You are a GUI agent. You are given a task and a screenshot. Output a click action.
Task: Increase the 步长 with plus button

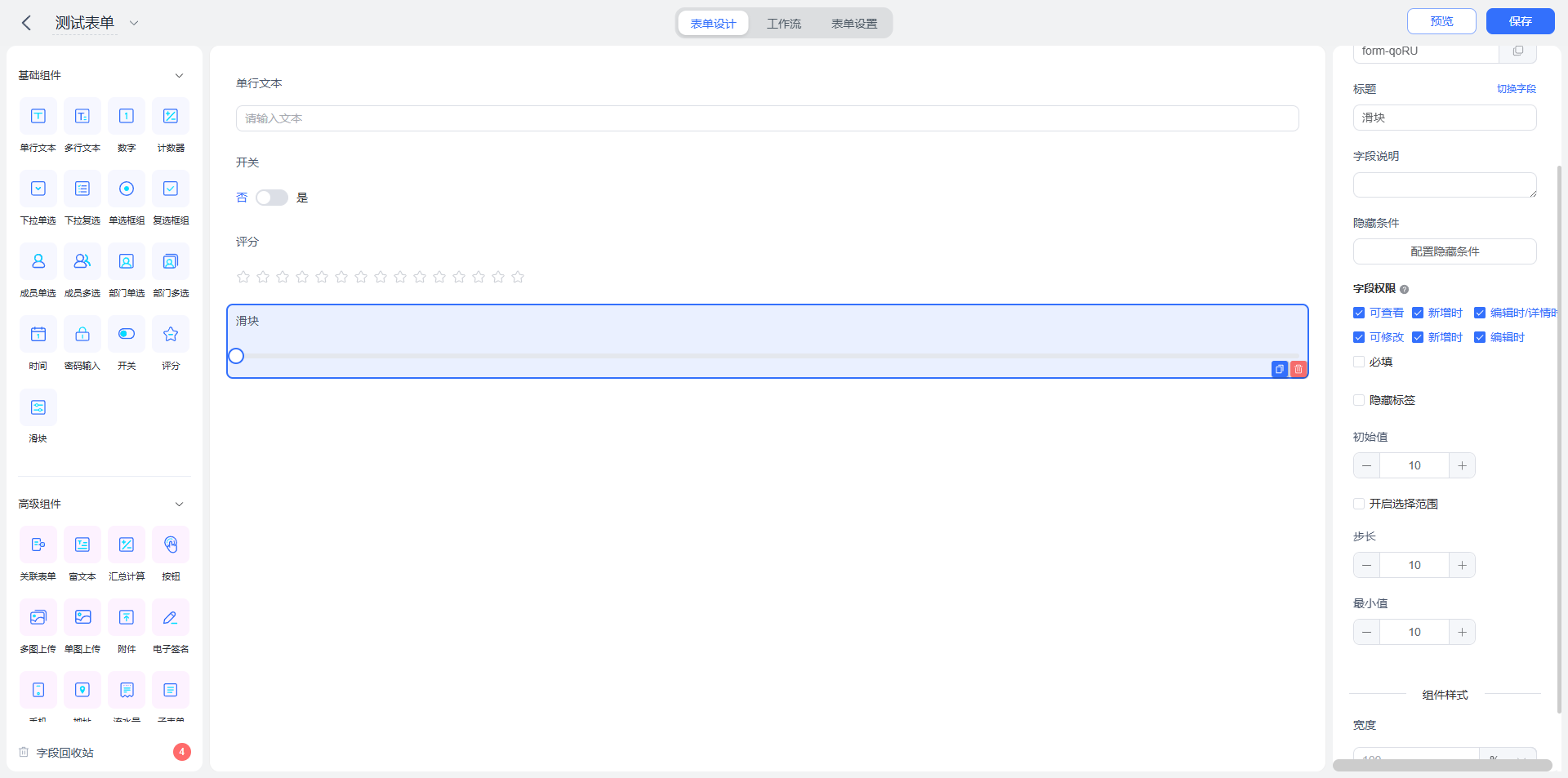(1462, 565)
